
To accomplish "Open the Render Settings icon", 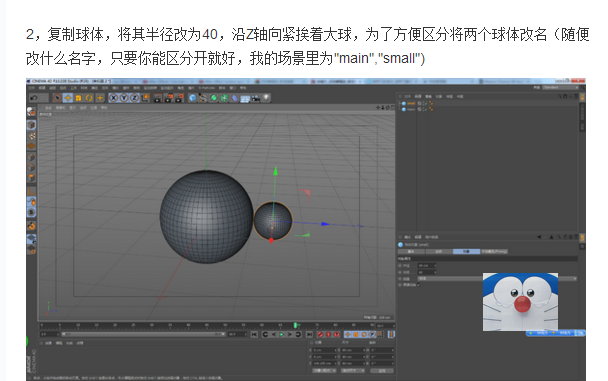I will pos(179,98).
